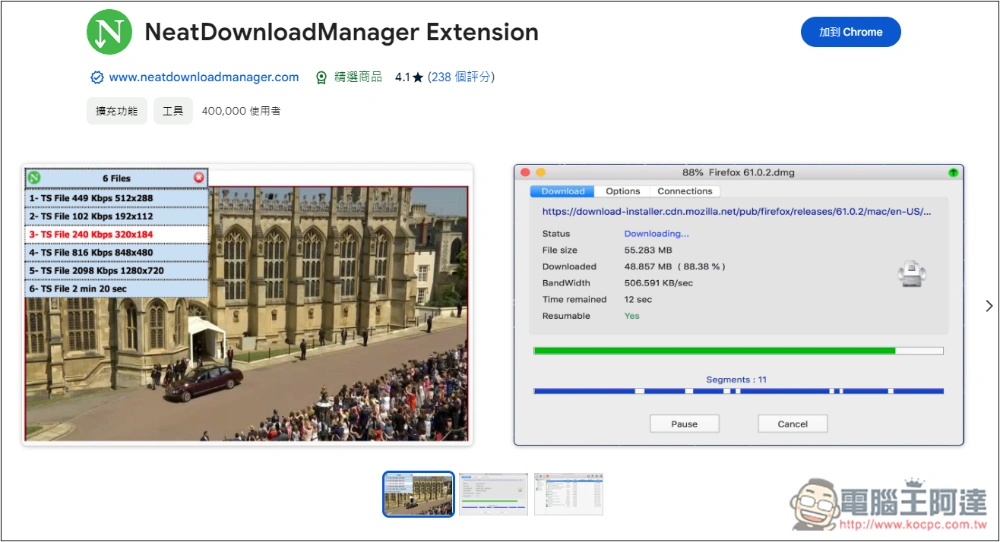Select the second carousel thumbnail
Viewport: 1000px width, 542px height.
[493, 494]
